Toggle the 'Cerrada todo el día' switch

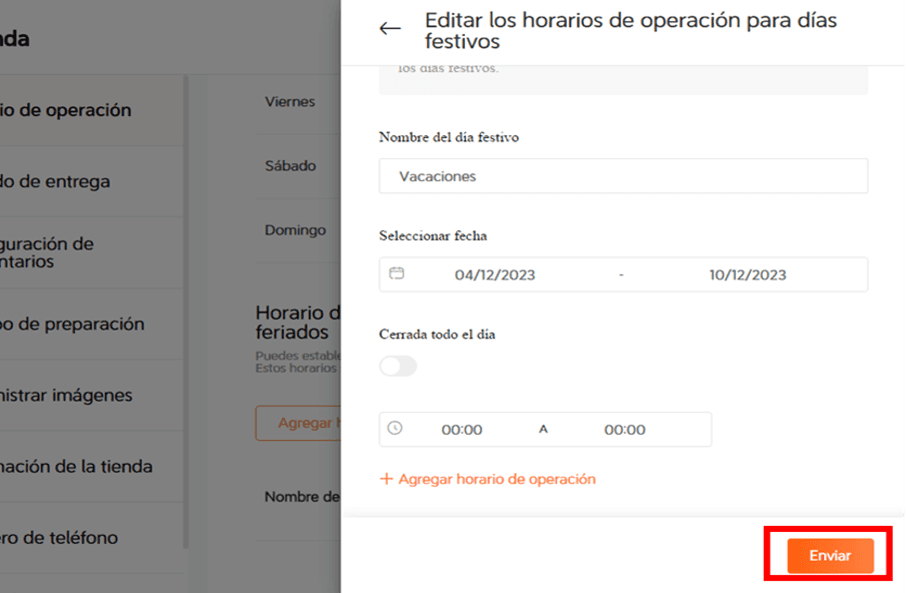398,367
